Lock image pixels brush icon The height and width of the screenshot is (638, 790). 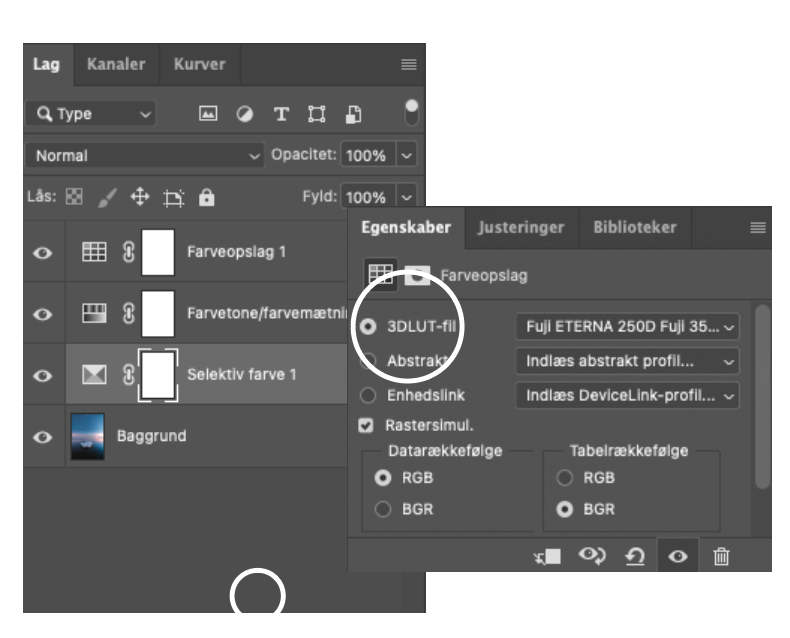pyautogui.click(x=107, y=197)
